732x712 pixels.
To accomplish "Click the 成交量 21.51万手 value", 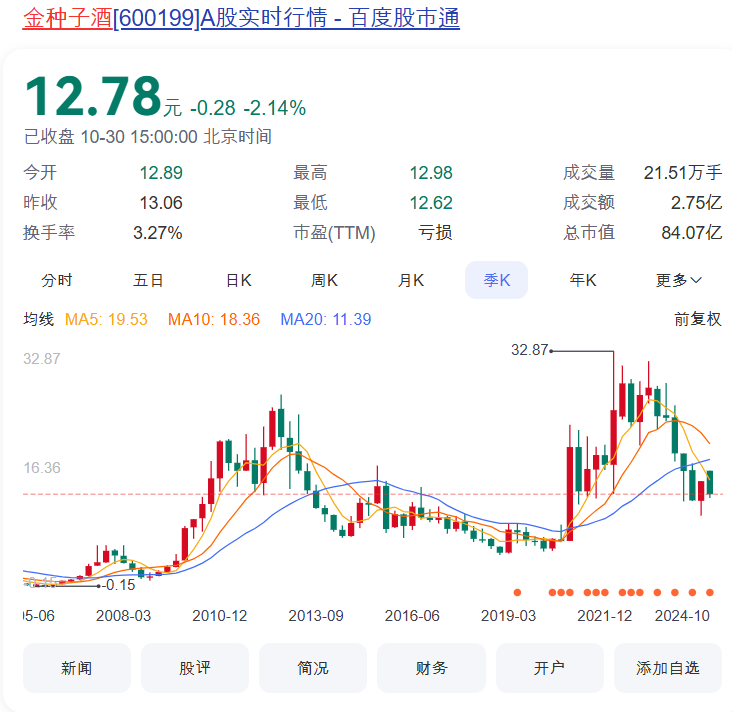I will 683,173.
